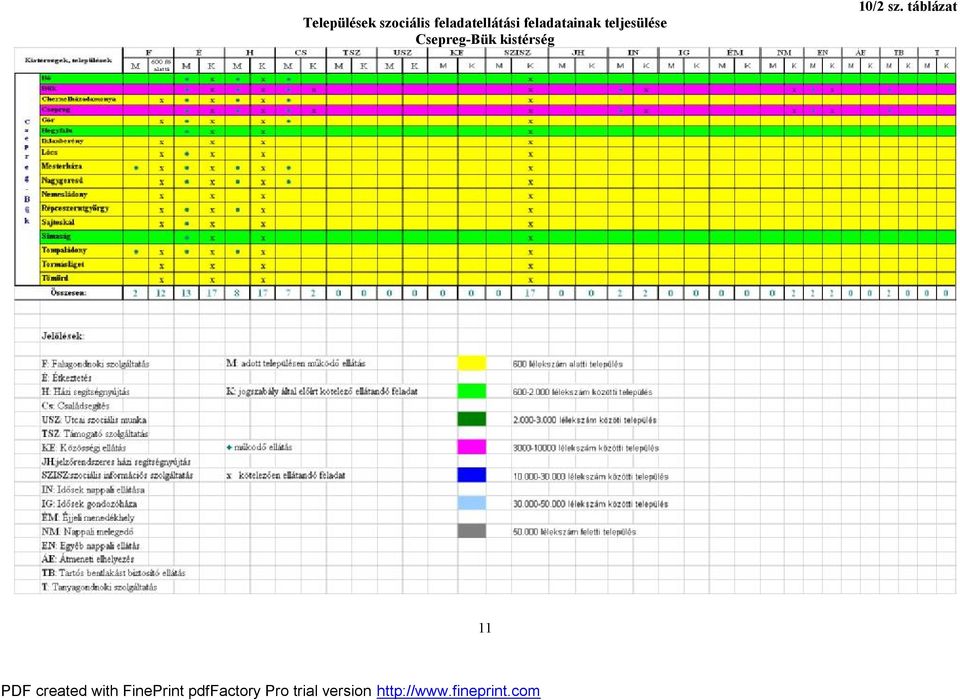Click the 'ÉM: Éjjeli menedékhely' legend entry
Viewport: 960px width, 700px height.
pyautogui.click(x=88, y=517)
